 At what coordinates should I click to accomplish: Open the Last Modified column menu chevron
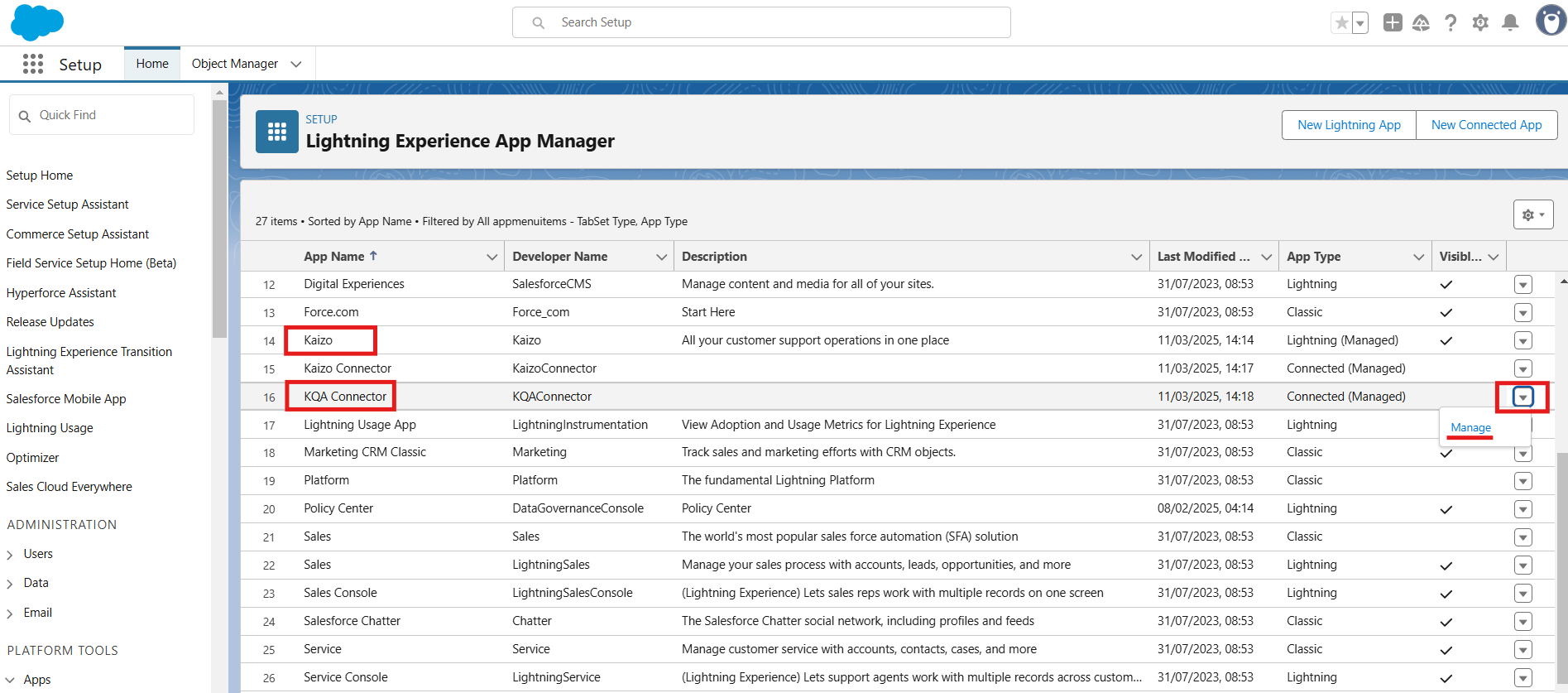point(1266,257)
